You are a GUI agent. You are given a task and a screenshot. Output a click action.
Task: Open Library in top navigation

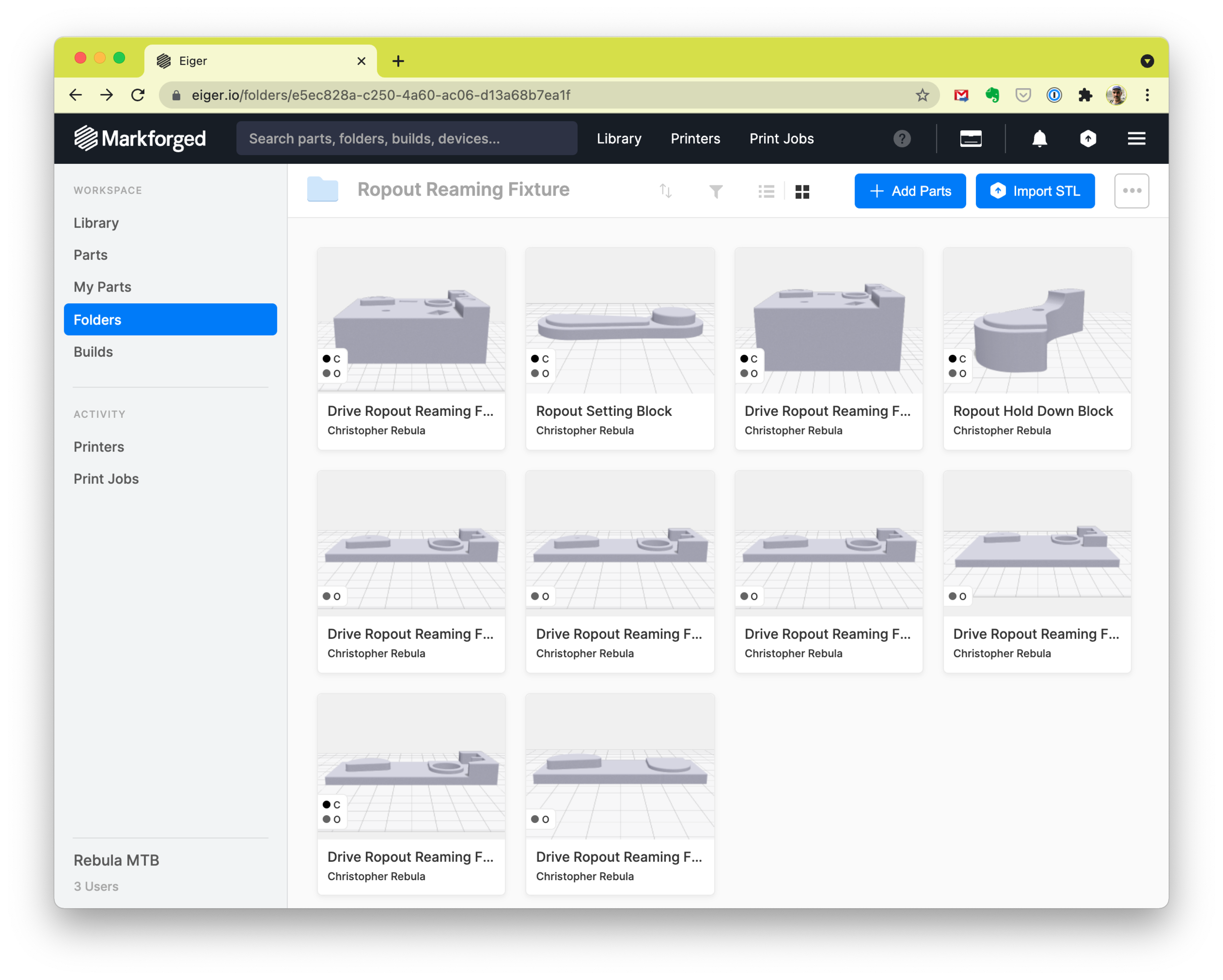point(618,138)
